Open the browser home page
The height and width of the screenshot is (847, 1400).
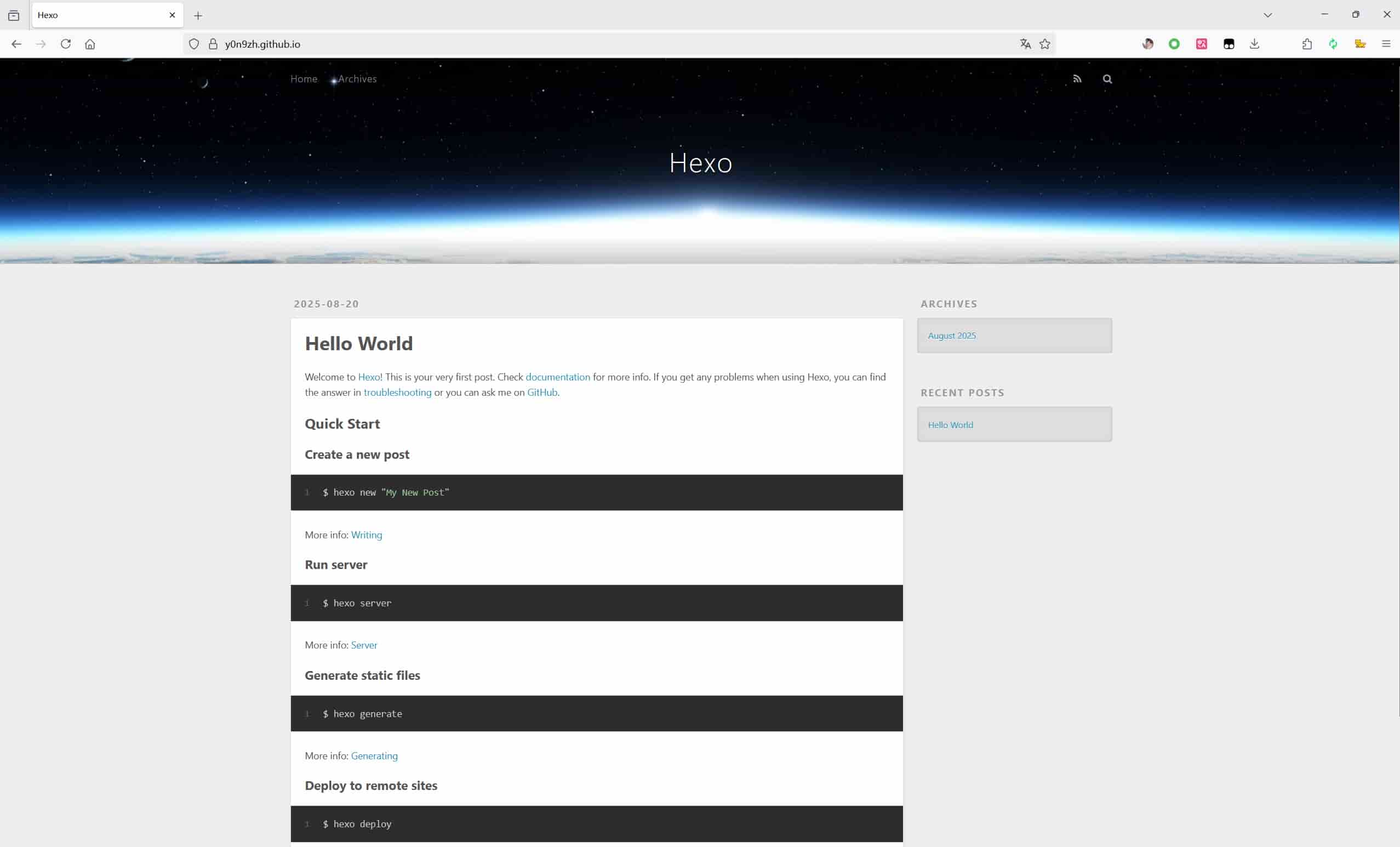pos(90,44)
